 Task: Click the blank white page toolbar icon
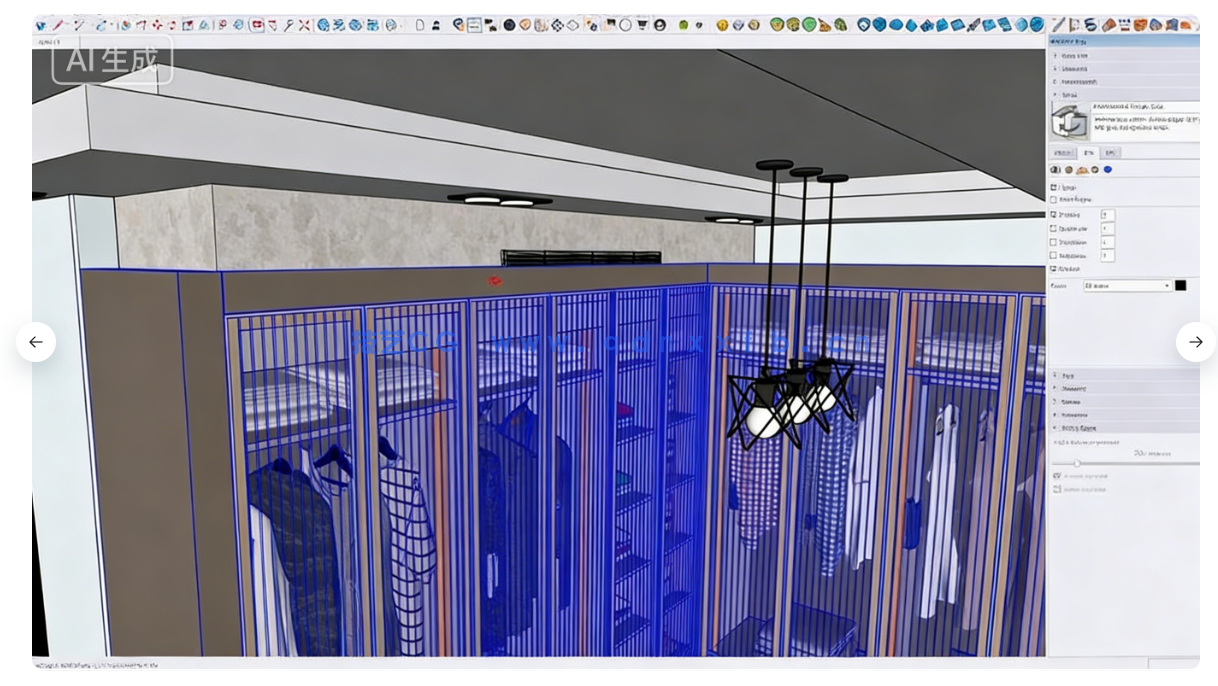[420, 25]
